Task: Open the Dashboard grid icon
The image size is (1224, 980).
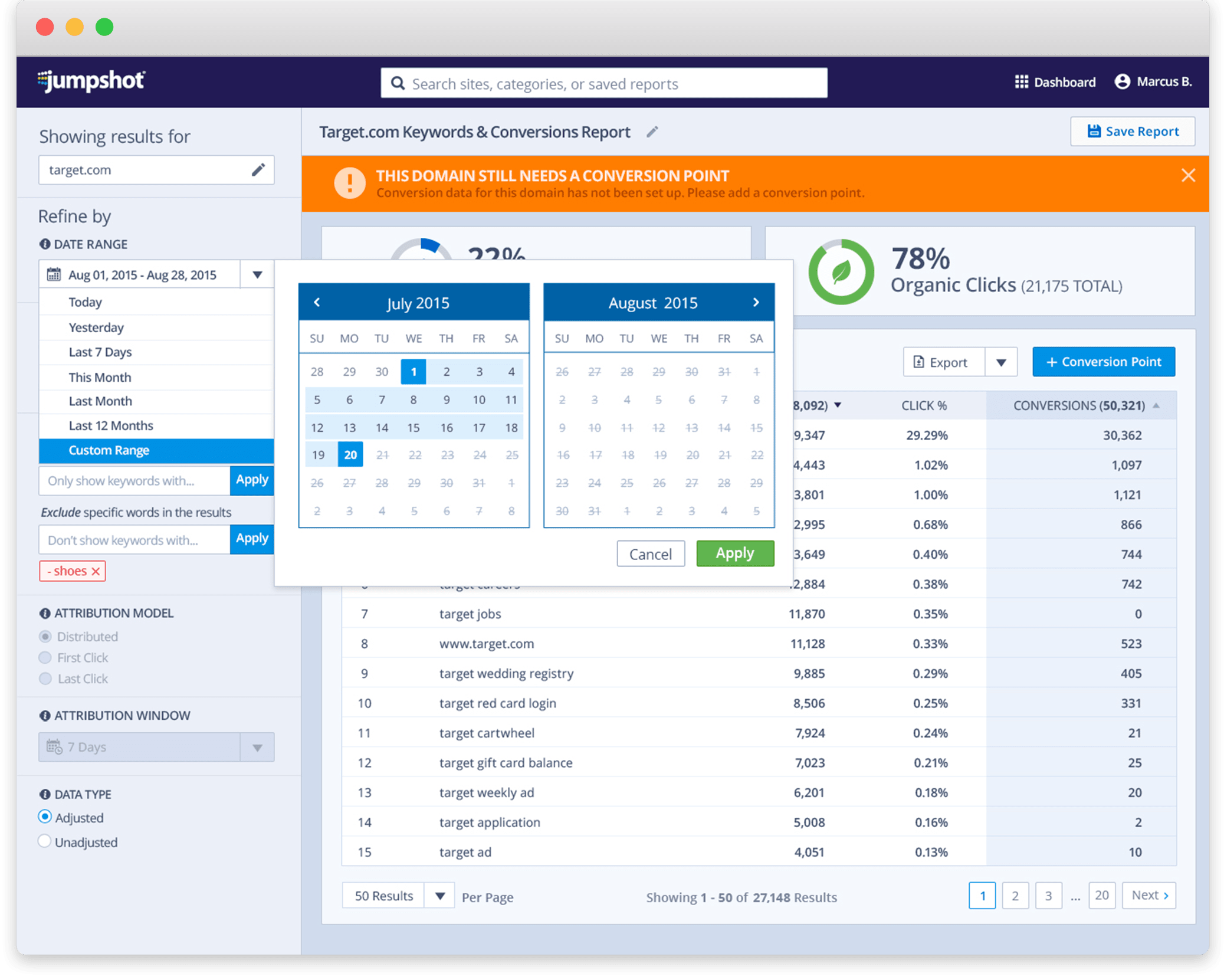Action: point(1021,82)
